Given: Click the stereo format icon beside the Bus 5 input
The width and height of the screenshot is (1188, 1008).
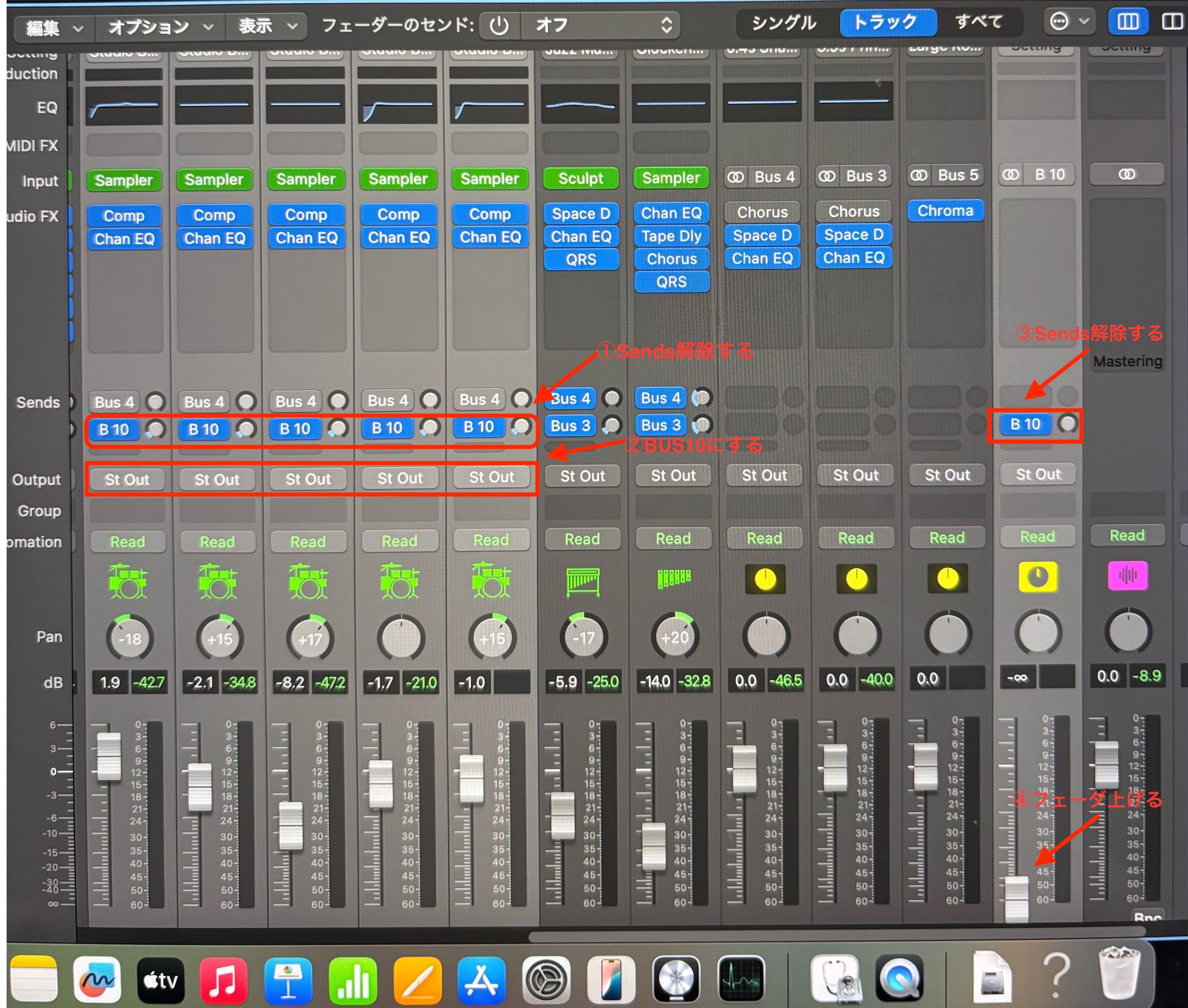Looking at the screenshot, I should tap(918, 176).
